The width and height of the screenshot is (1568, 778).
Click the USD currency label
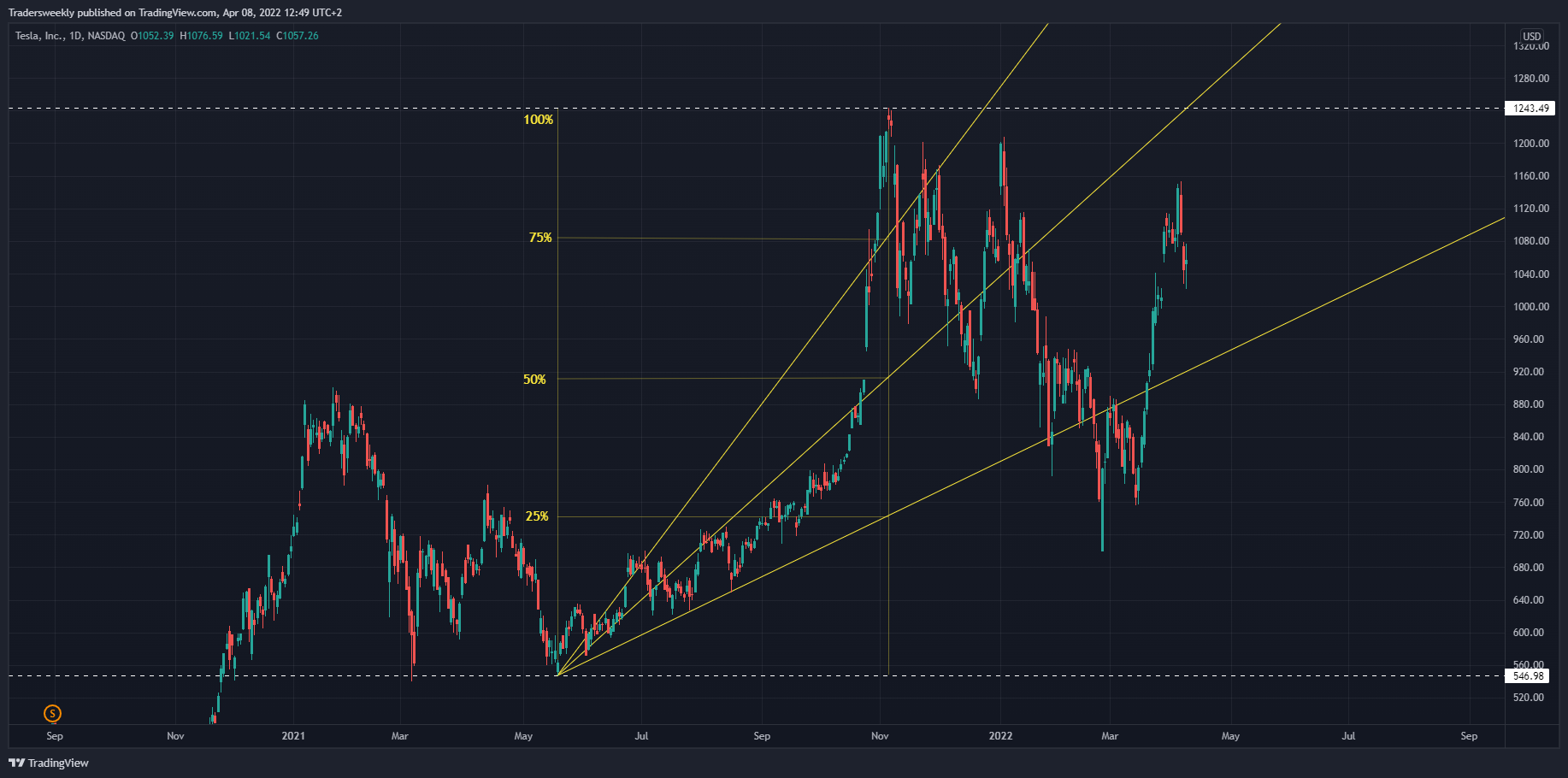pyautogui.click(x=1531, y=36)
